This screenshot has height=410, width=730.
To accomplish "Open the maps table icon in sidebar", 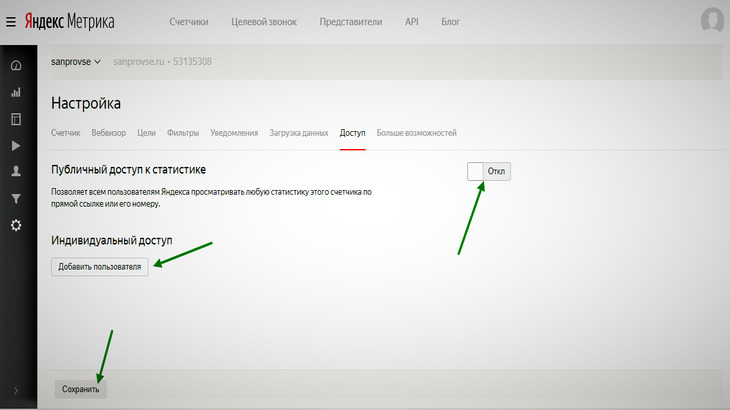I will 16,119.
